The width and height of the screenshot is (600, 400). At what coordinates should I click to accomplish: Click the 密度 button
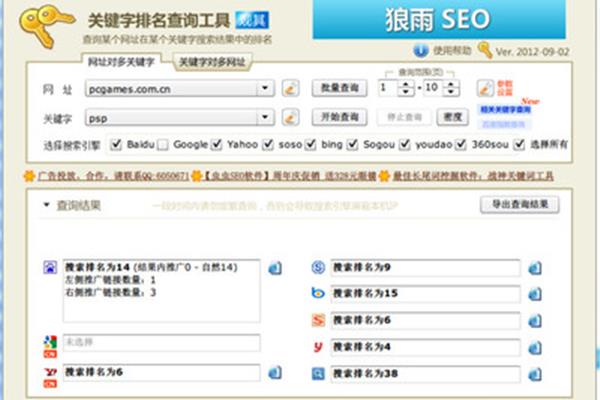(x=453, y=117)
